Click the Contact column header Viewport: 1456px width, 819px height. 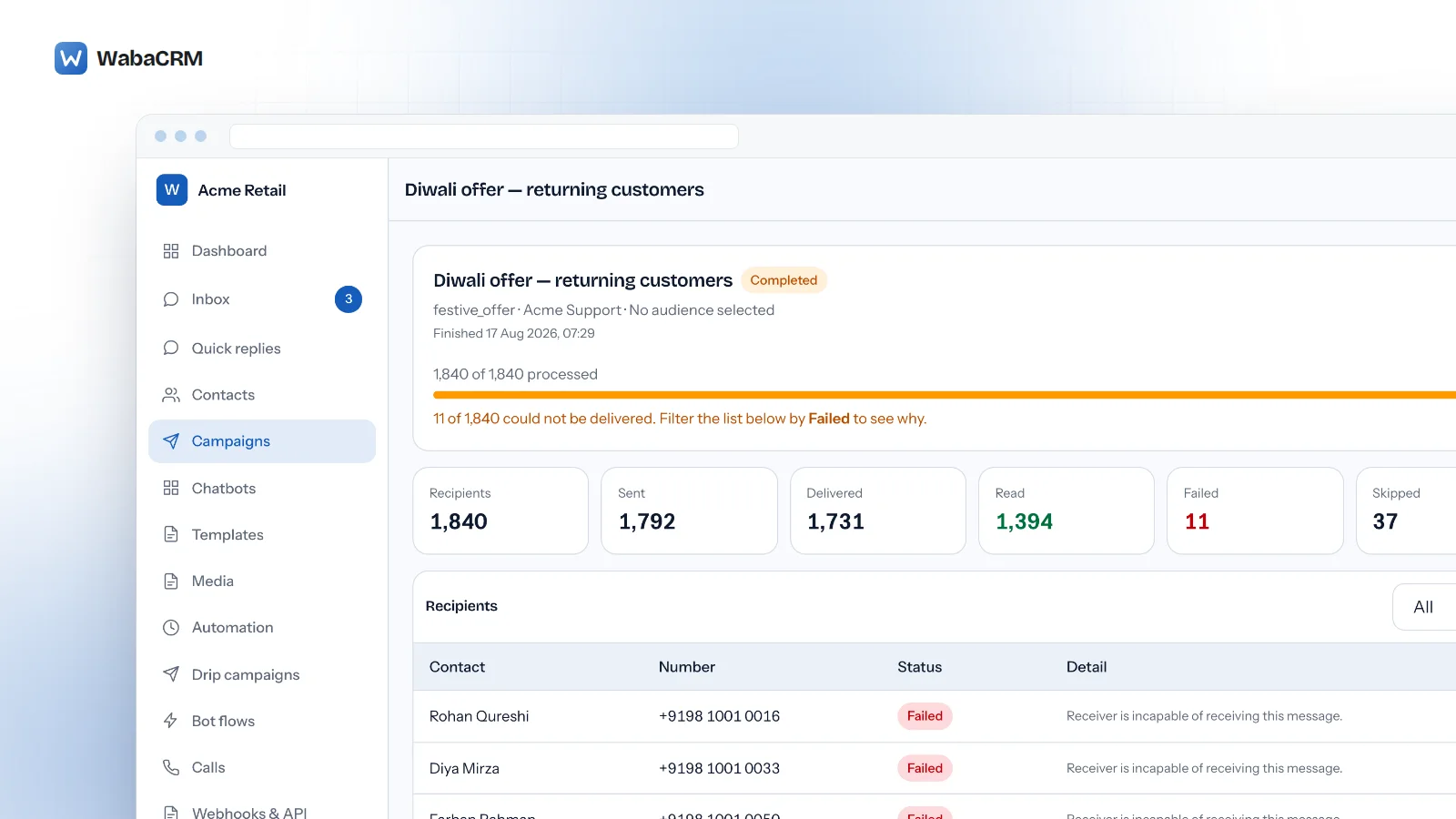pyautogui.click(x=457, y=667)
